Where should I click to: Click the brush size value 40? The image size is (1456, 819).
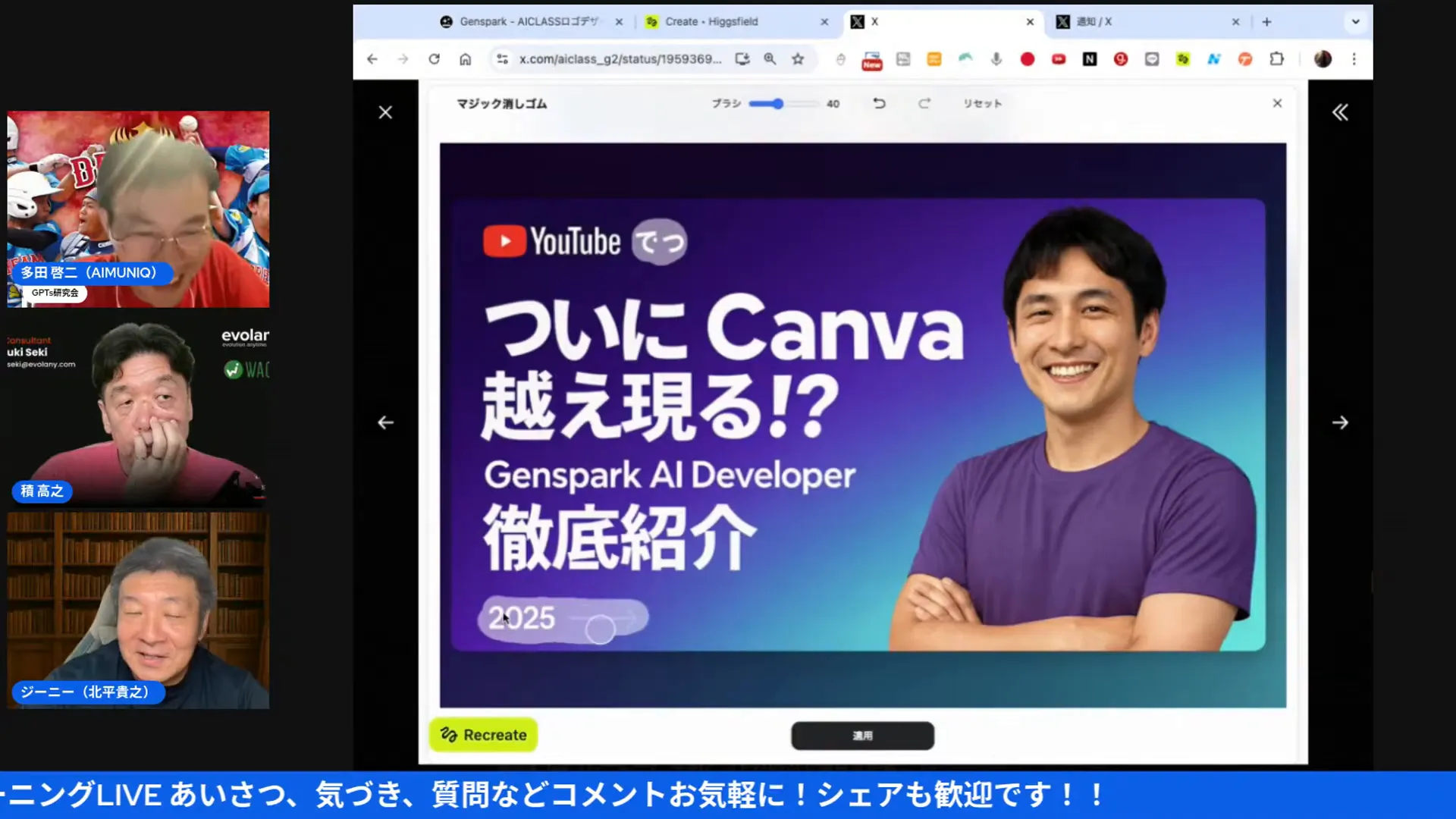click(x=833, y=104)
